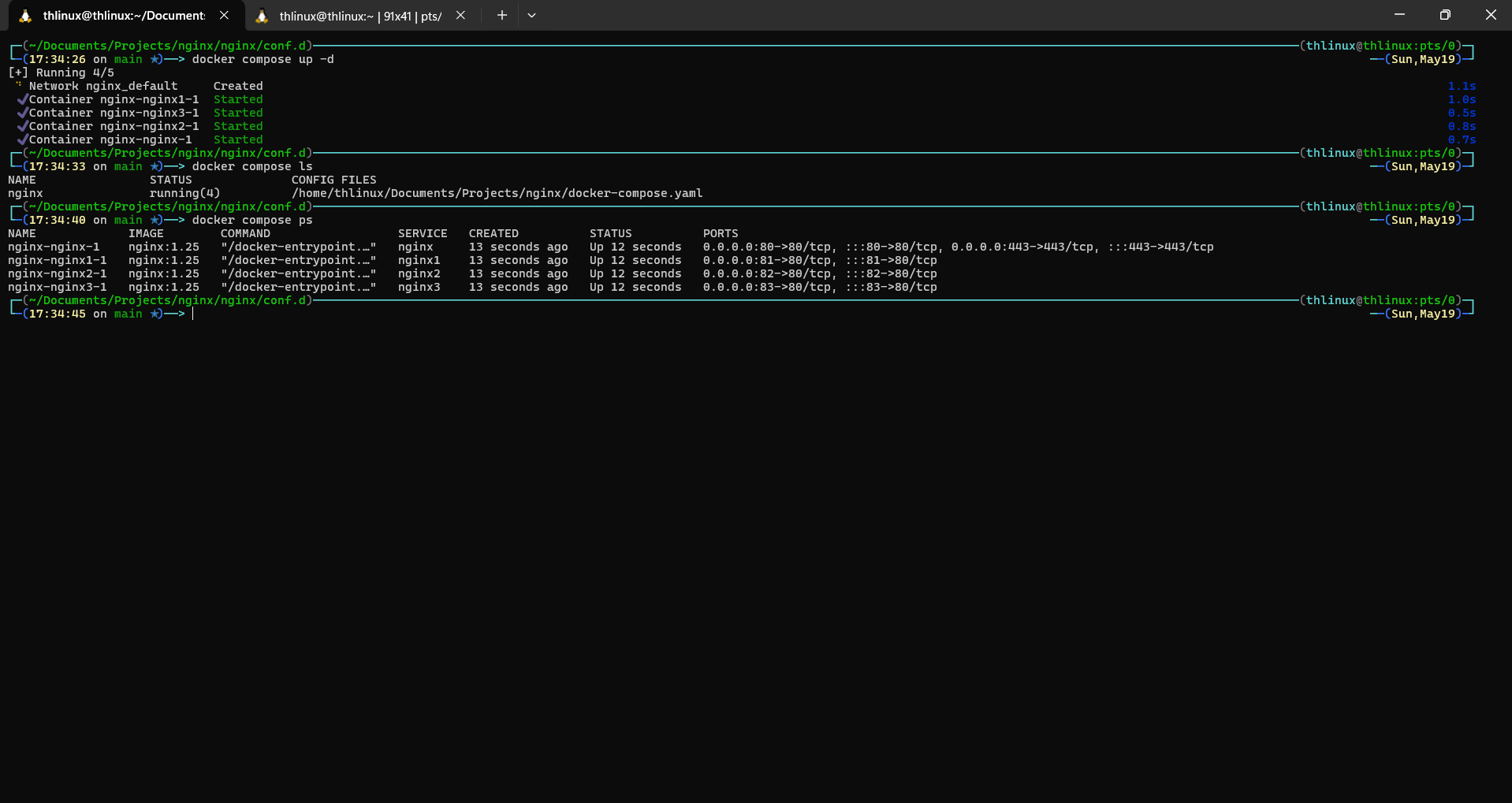
Task: Click the 'COMMAND' column header
Action: click(245, 234)
